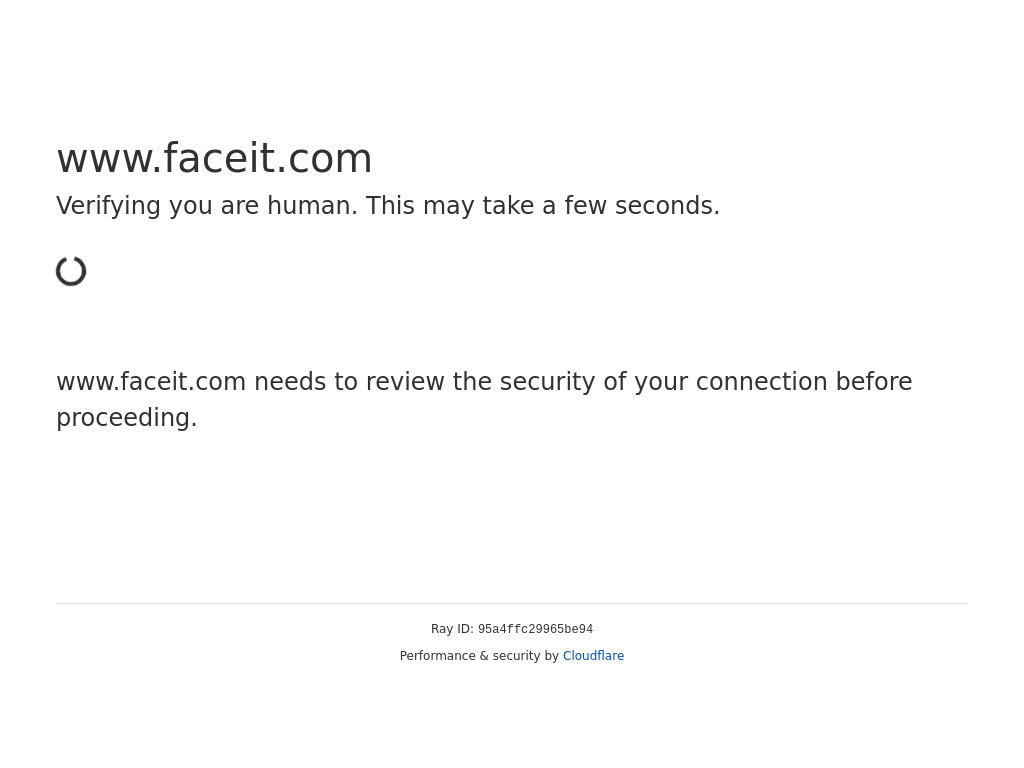Click the word "Verifying" in the subtitle
This screenshot has height=768, width=1024.
[109, 206]
